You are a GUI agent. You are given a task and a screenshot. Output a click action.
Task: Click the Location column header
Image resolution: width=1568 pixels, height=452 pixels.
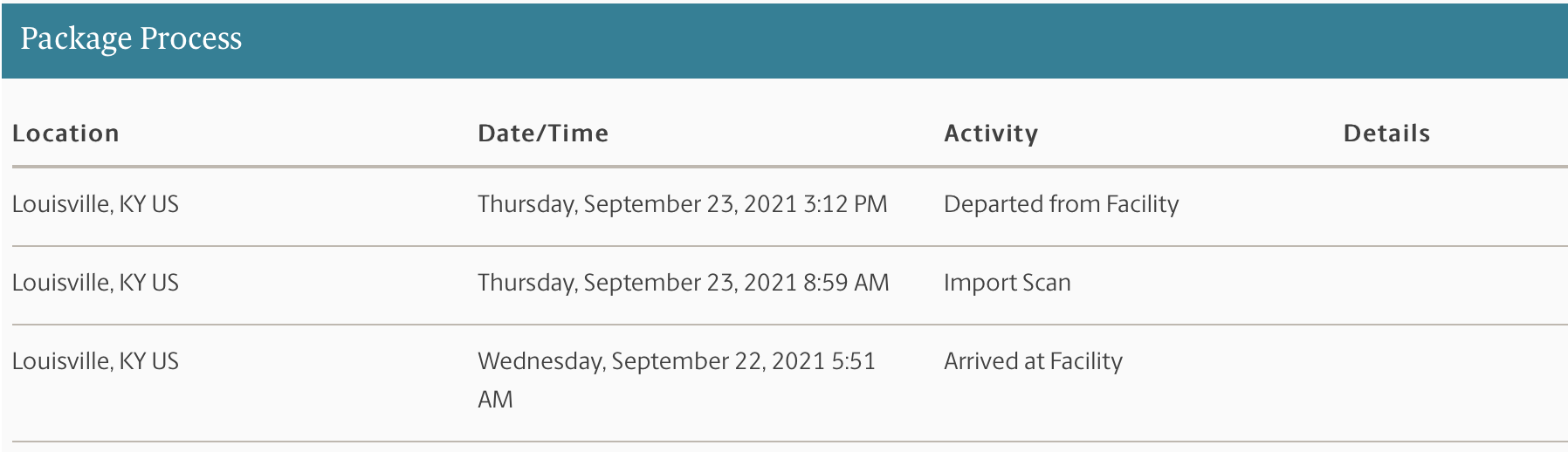(65, 134)
